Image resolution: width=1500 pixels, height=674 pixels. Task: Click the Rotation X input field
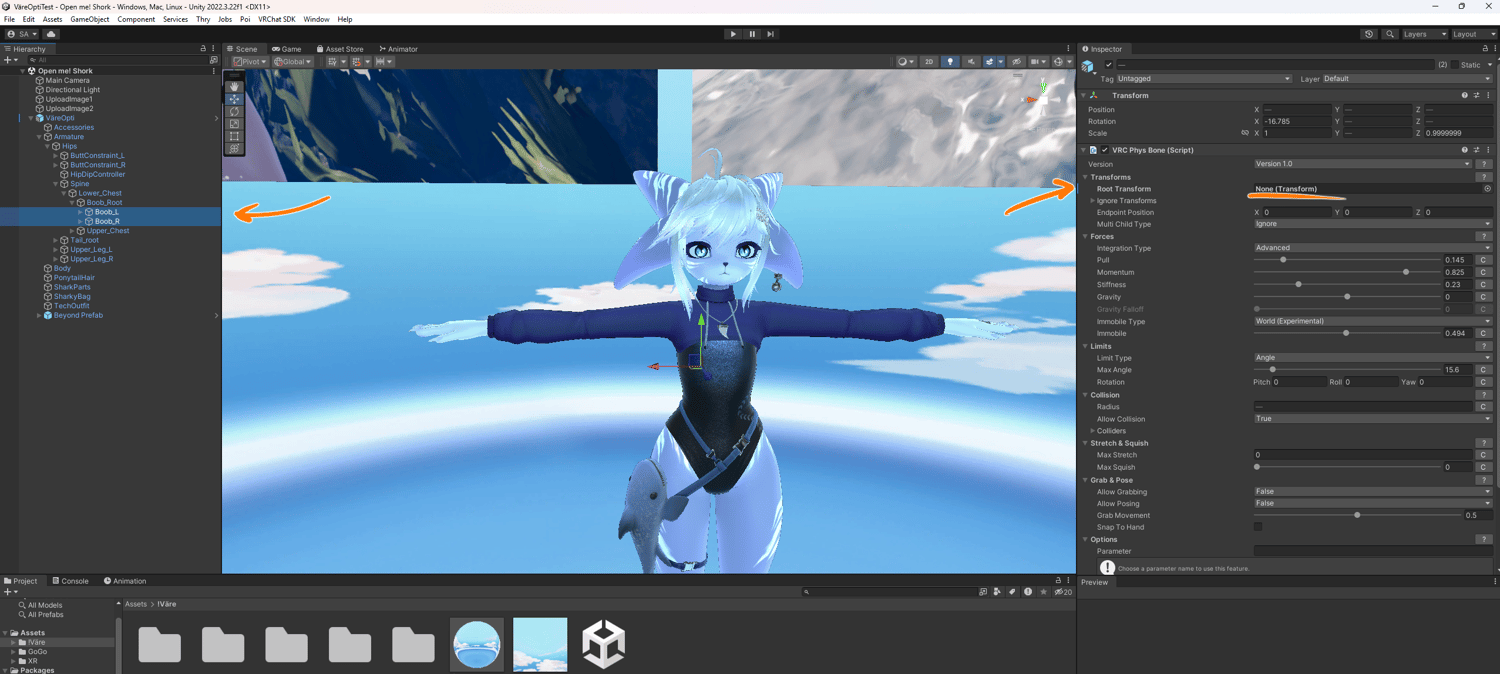pos(1297,121)
